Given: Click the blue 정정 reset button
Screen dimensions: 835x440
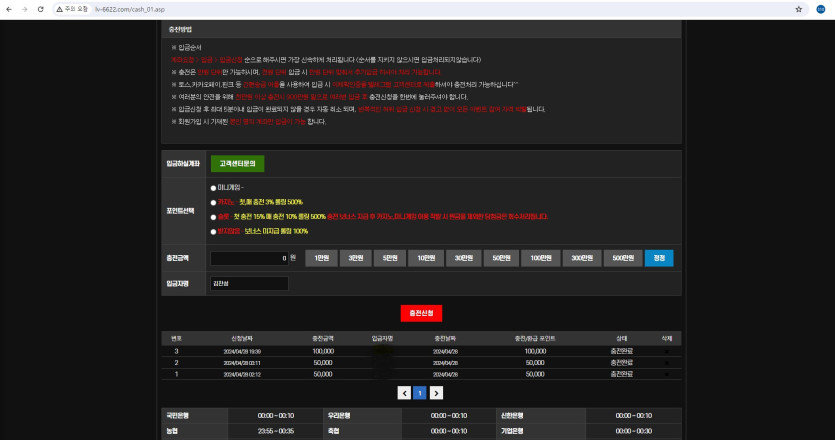Looking at the screenshot, I should click(x=658, y=258).
